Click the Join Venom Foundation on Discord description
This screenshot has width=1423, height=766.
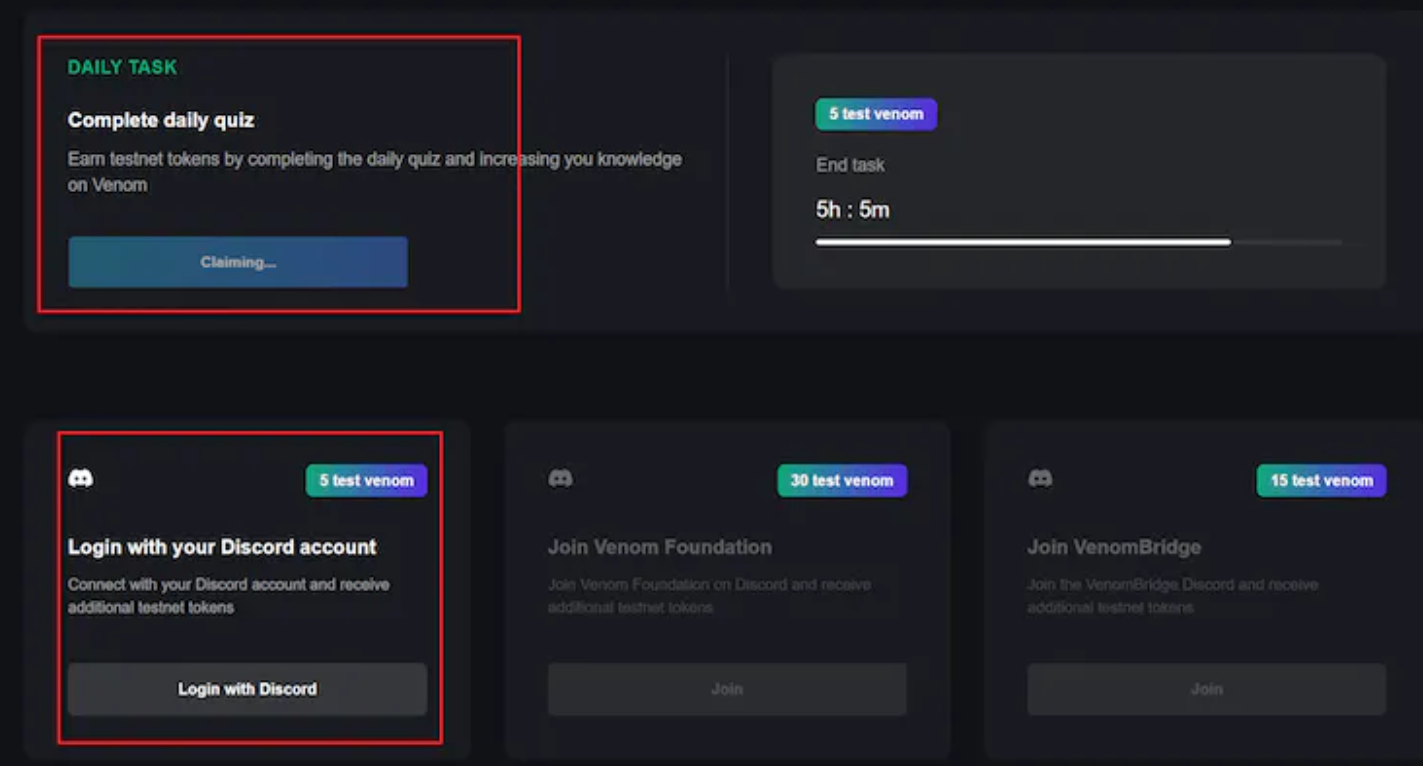pos(709,595)
